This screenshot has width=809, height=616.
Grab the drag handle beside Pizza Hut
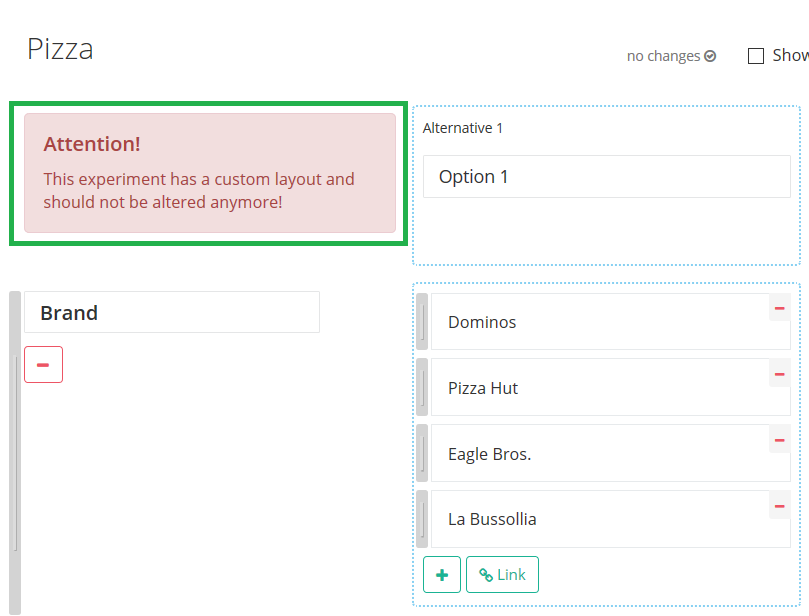[x=422, y=388]
